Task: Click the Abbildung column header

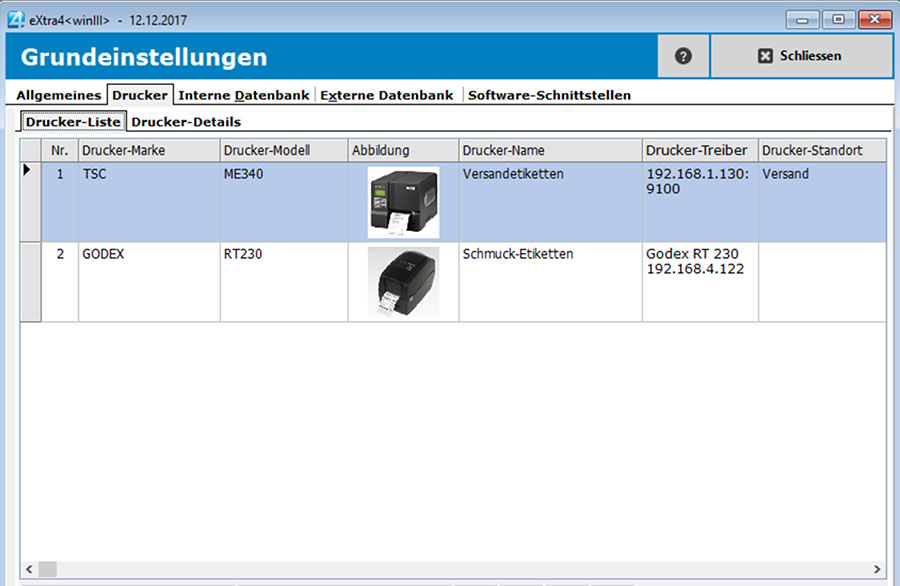Action: pyautogui.click(x=400, y=149)
